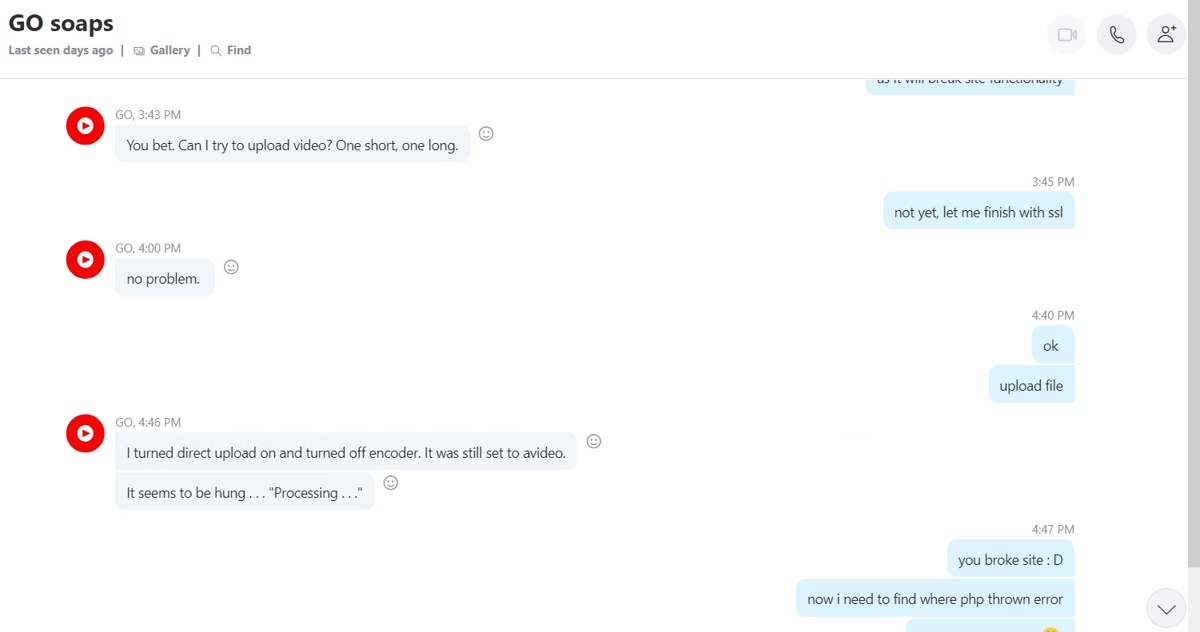The image size is (1200, 632).
Task: React to the 'Processing' message with an emoji
Action: [390, 482]
